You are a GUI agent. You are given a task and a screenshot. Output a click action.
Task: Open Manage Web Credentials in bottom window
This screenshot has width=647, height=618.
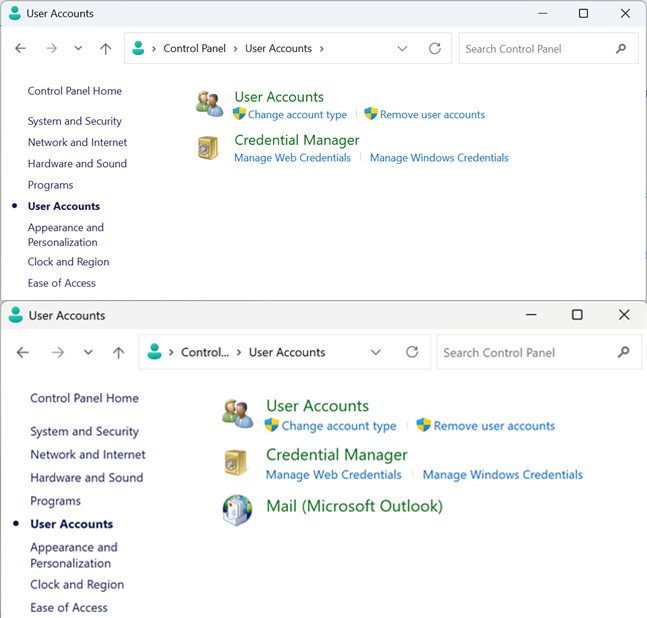point(333,475)
